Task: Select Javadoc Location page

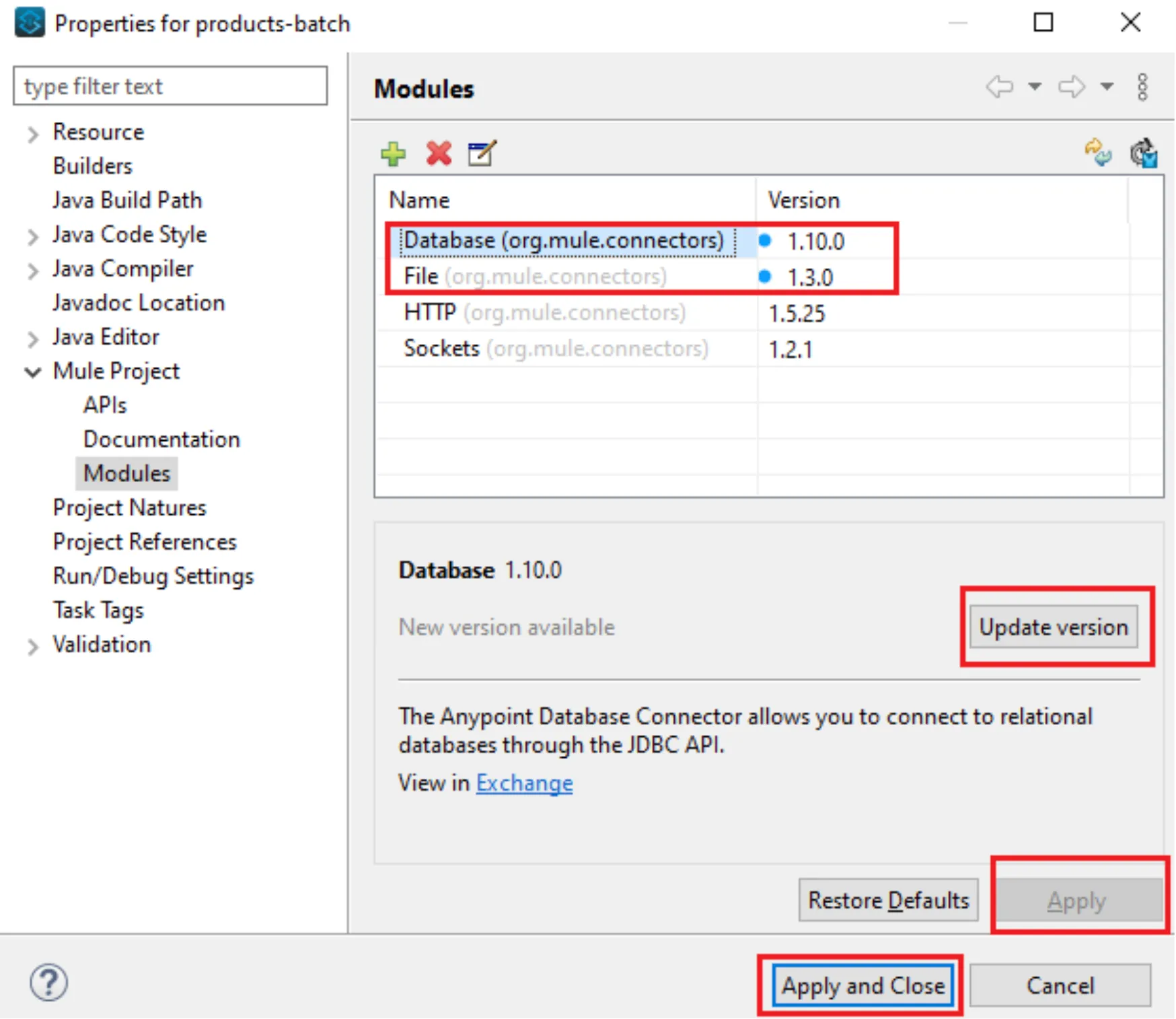Action: (139, 303)
